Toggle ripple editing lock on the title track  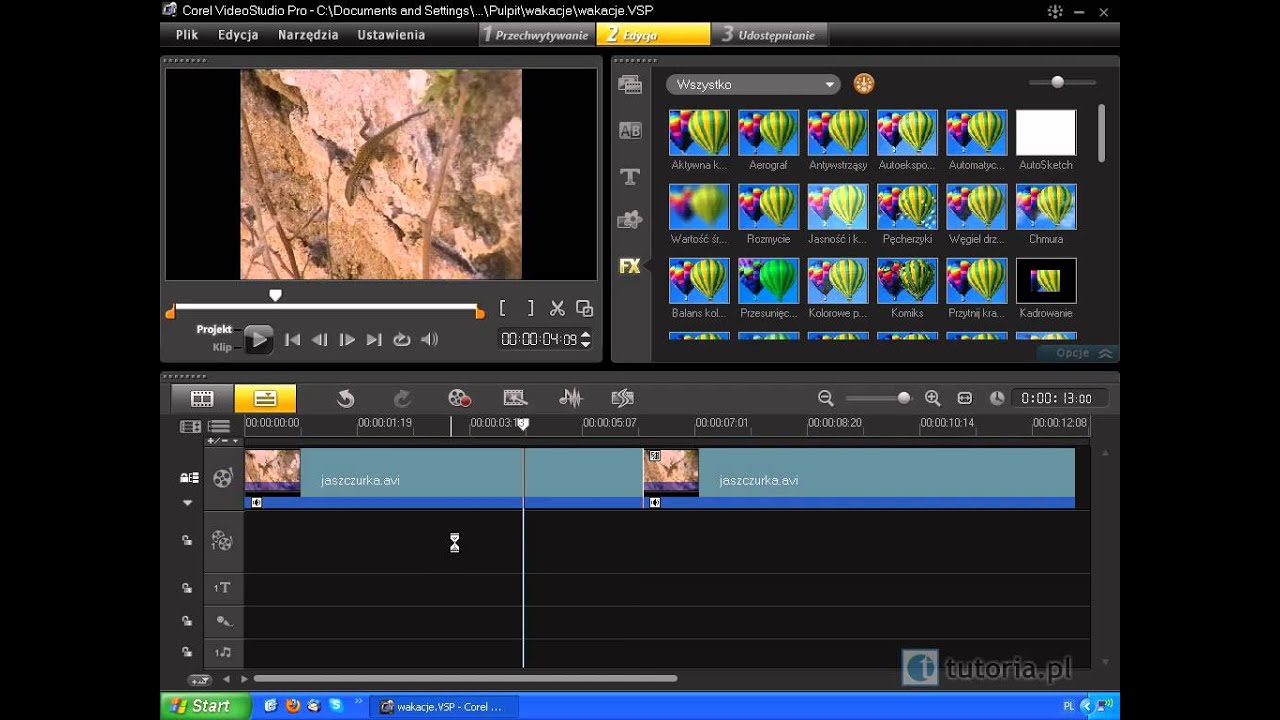pyautogui.click(x=187, y=588)
